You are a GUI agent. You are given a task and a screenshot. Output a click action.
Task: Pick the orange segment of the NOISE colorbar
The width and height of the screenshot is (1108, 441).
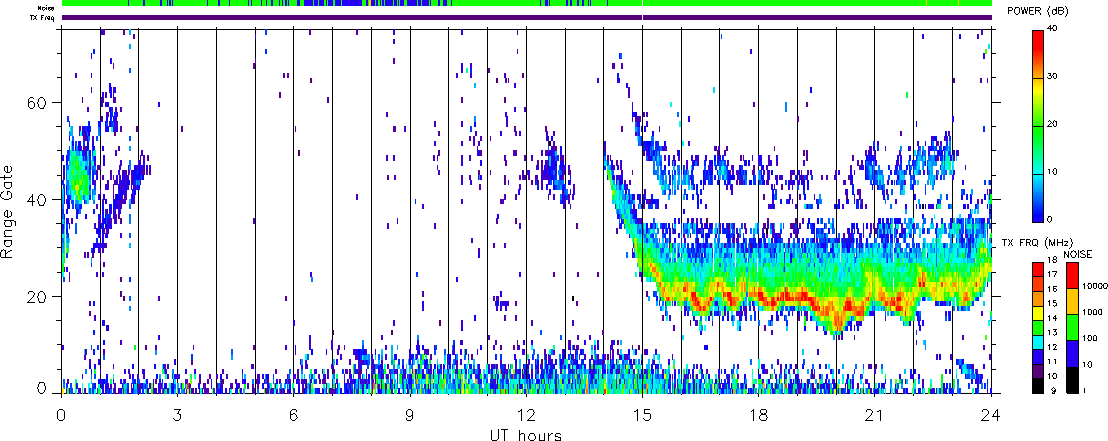pos(1072,300)
